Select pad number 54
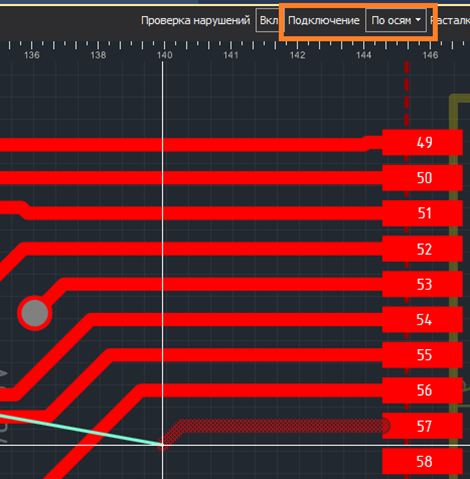 (422, 320)
